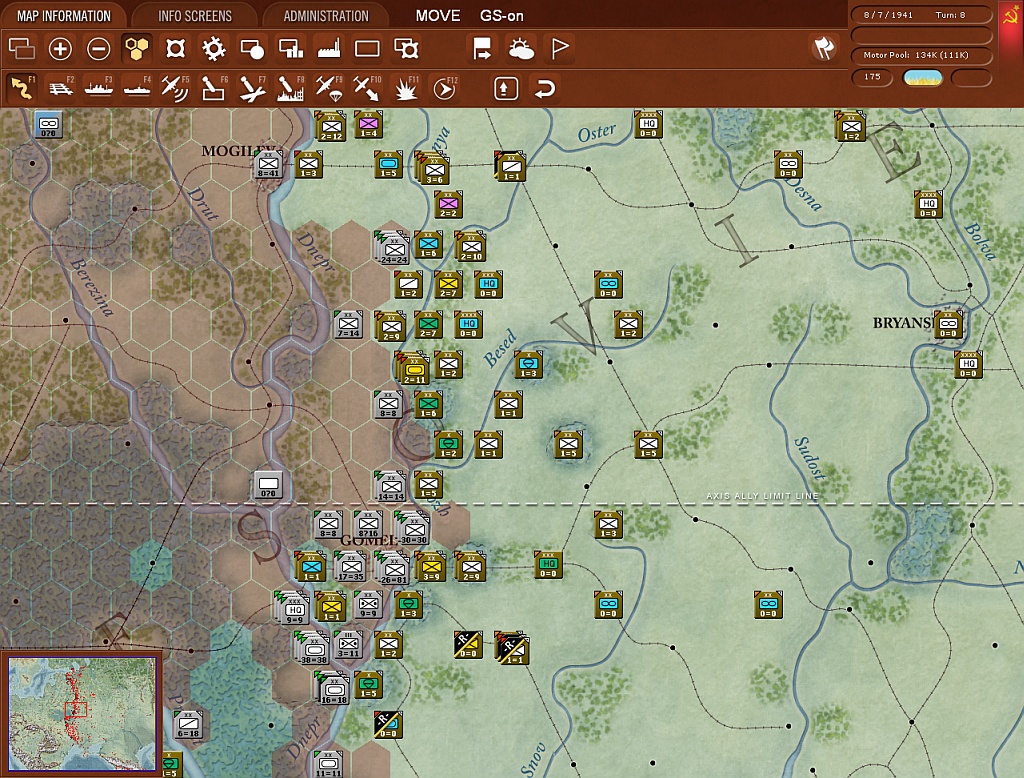Click the BRYANSK city label
Screen dimensions: 1024x778
click(902, 323)
